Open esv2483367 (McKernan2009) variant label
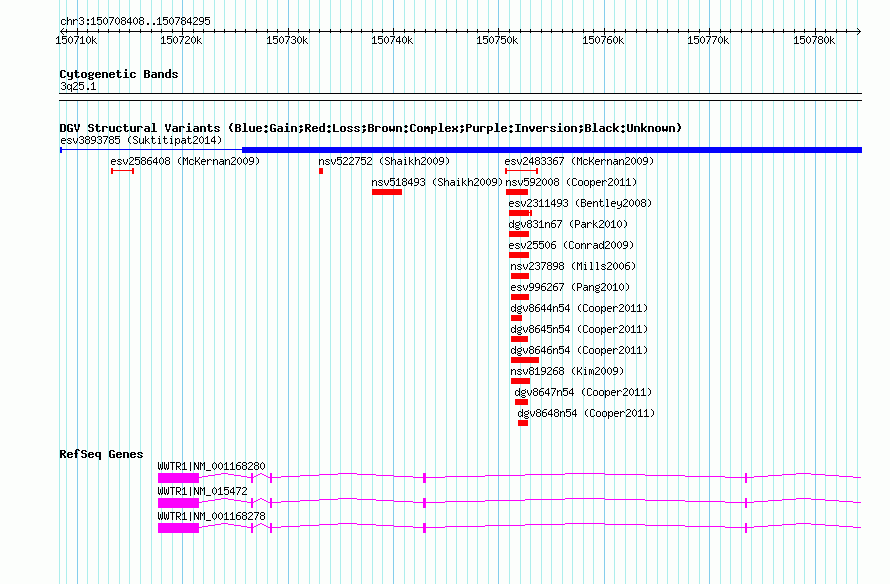This screenshot has height=584, width=890. pyautogui.click(x=579, y=161)
